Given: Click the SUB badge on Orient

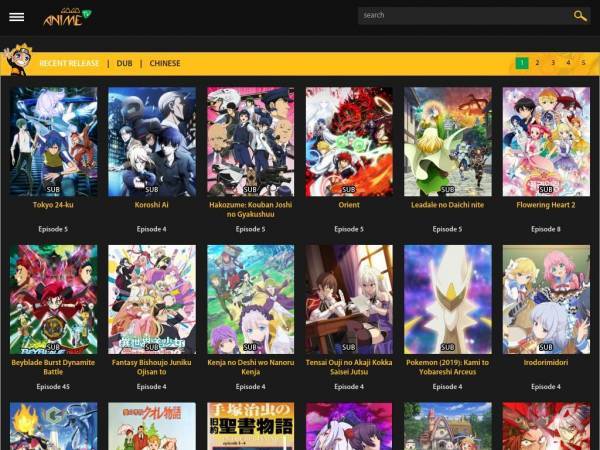Looking at the screenshot, I should coord(349,189).
